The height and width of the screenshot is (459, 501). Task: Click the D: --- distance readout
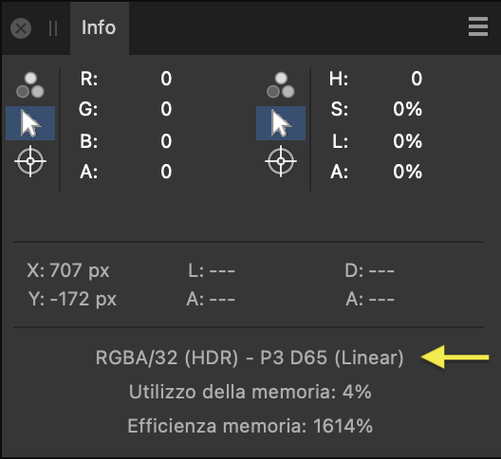click(x=370, y=271)
